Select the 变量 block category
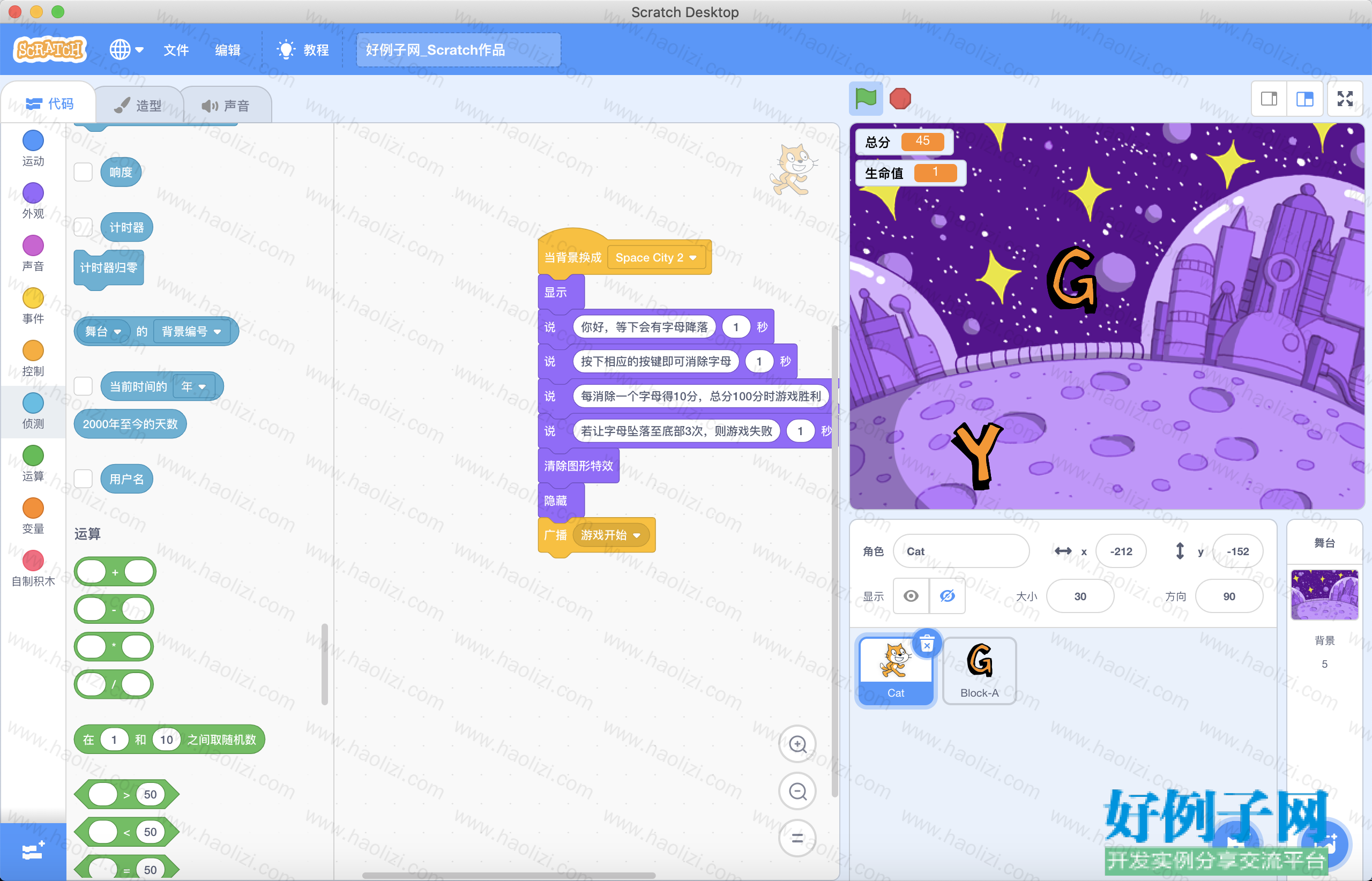Image resolution: width=1372 pixels, height=881 pixels. pos(33,517)
